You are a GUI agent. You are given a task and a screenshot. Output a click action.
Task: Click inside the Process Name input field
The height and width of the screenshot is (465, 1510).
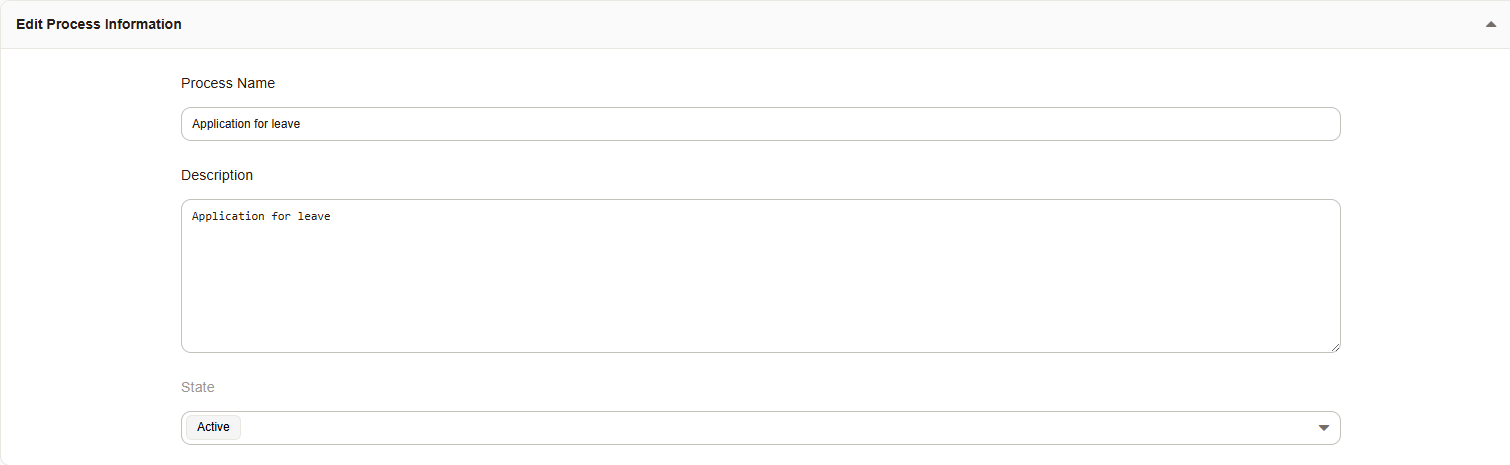coord(760,124)
